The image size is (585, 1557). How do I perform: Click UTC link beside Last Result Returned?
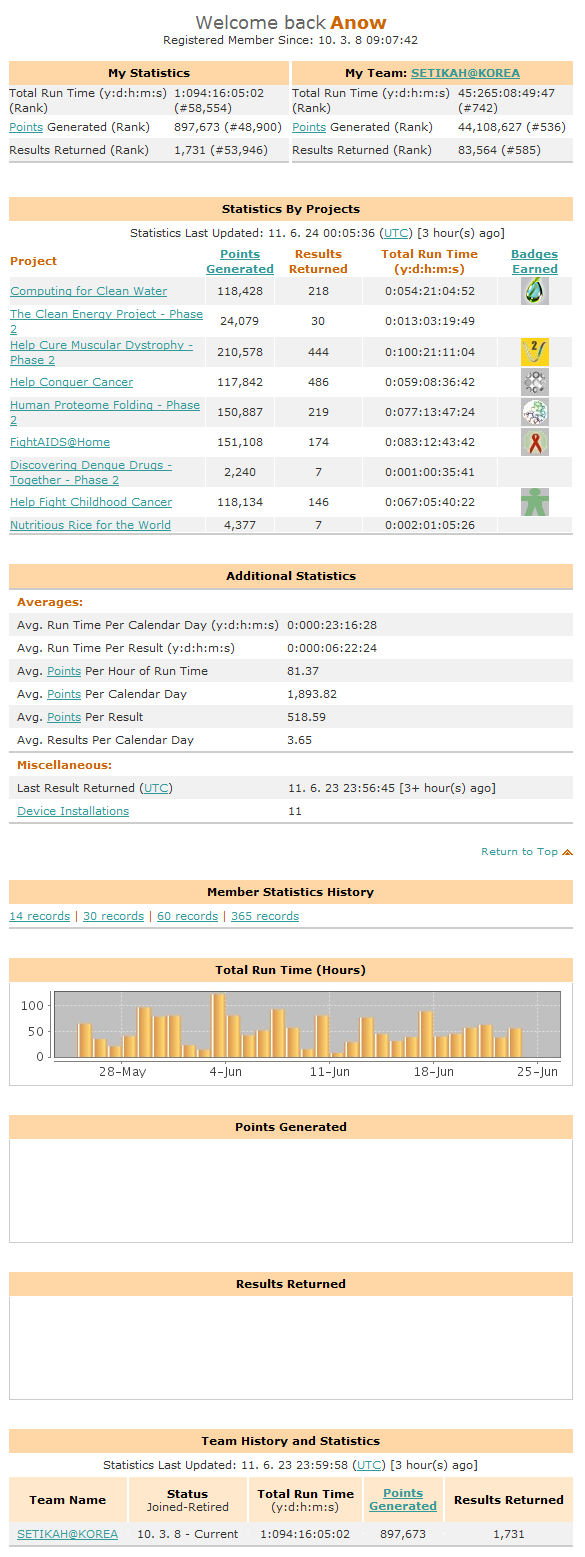[x=157, y=788]
